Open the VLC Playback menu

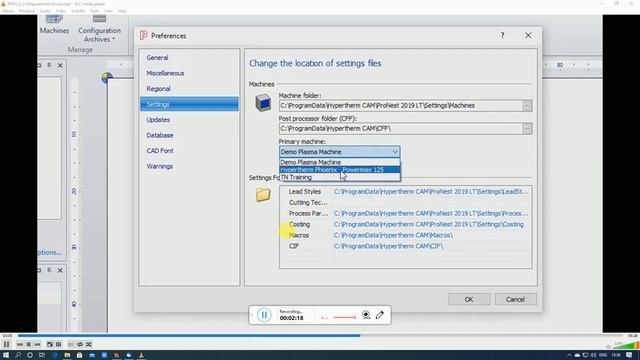pyautogui.click(x=27, y=11)
